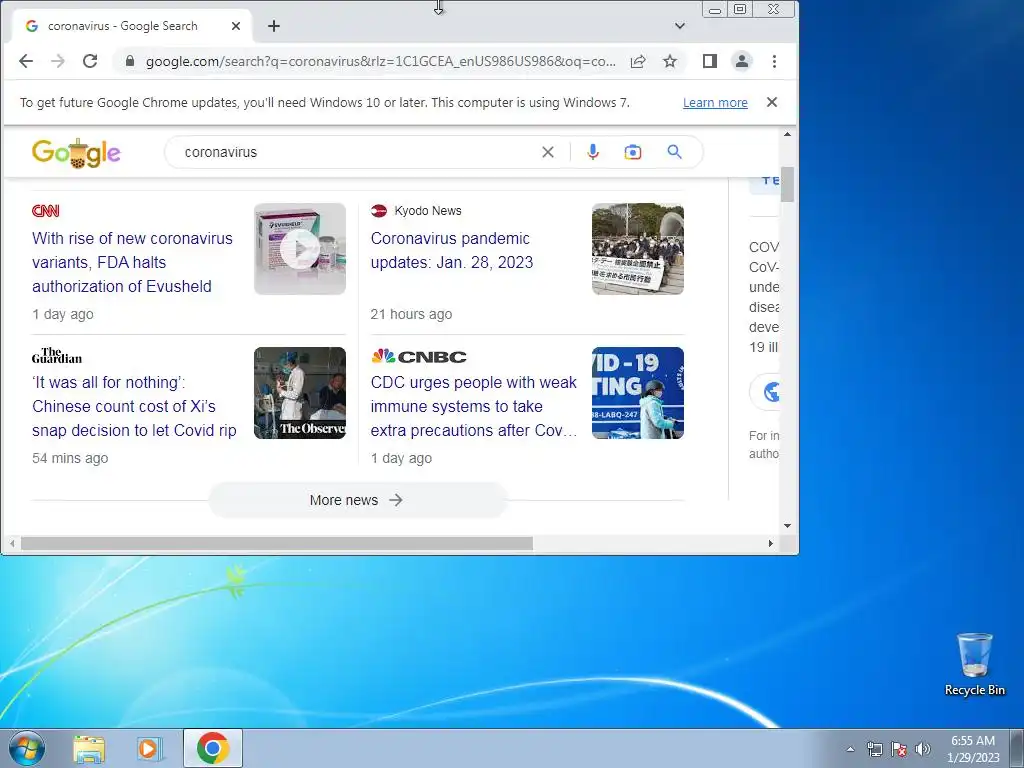View site information via the lock icon
Screen dimensions: 1024x768
point(130,61)
